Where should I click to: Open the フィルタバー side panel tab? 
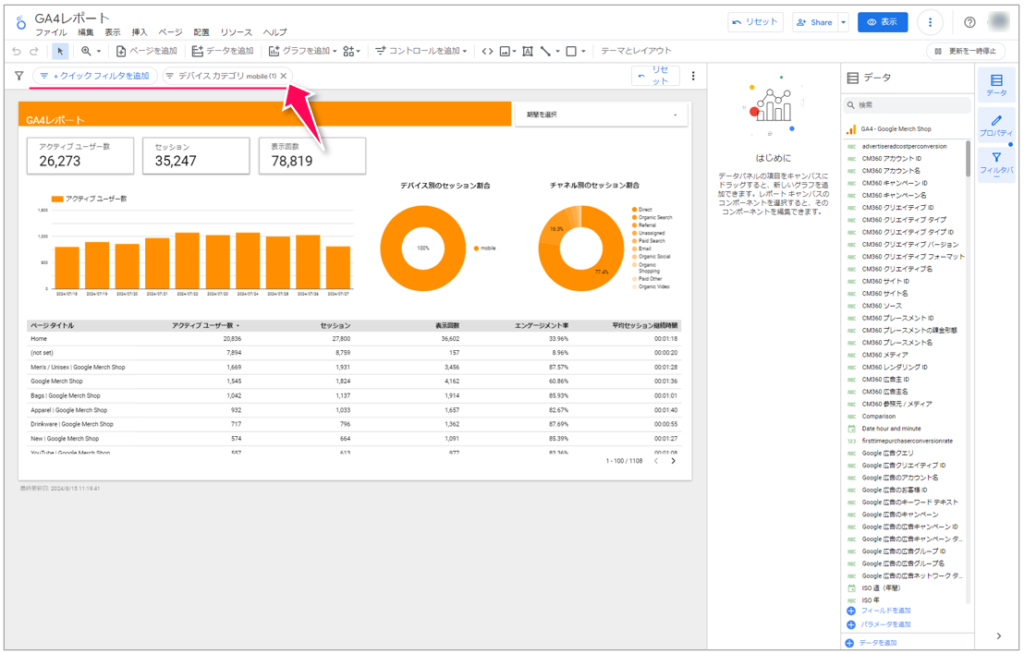(x=996, y=163)
